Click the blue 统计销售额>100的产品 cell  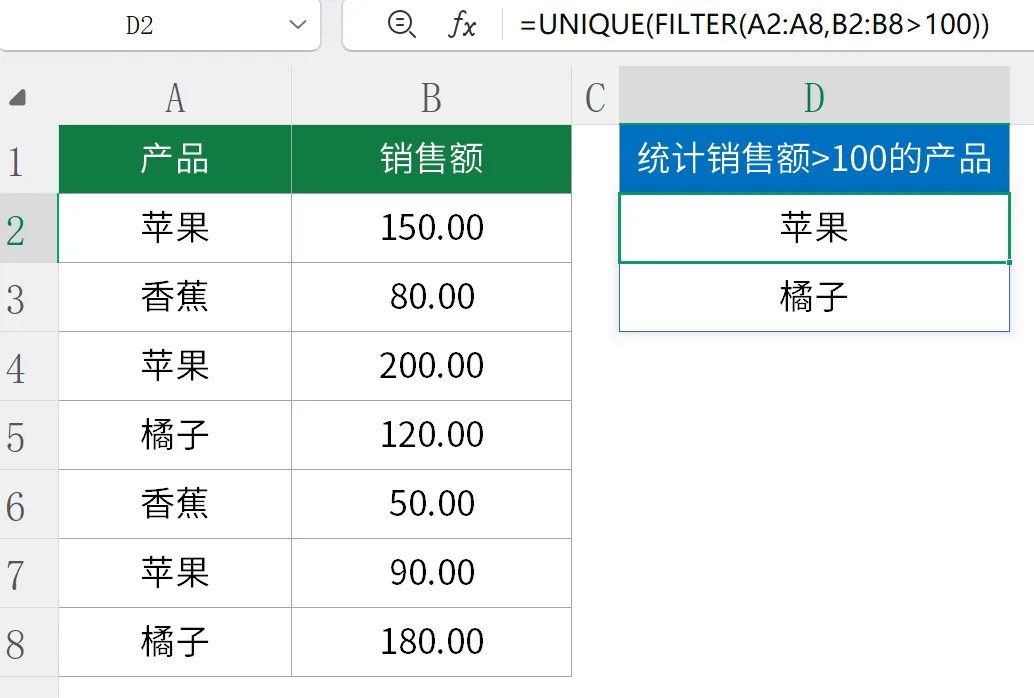814,159
